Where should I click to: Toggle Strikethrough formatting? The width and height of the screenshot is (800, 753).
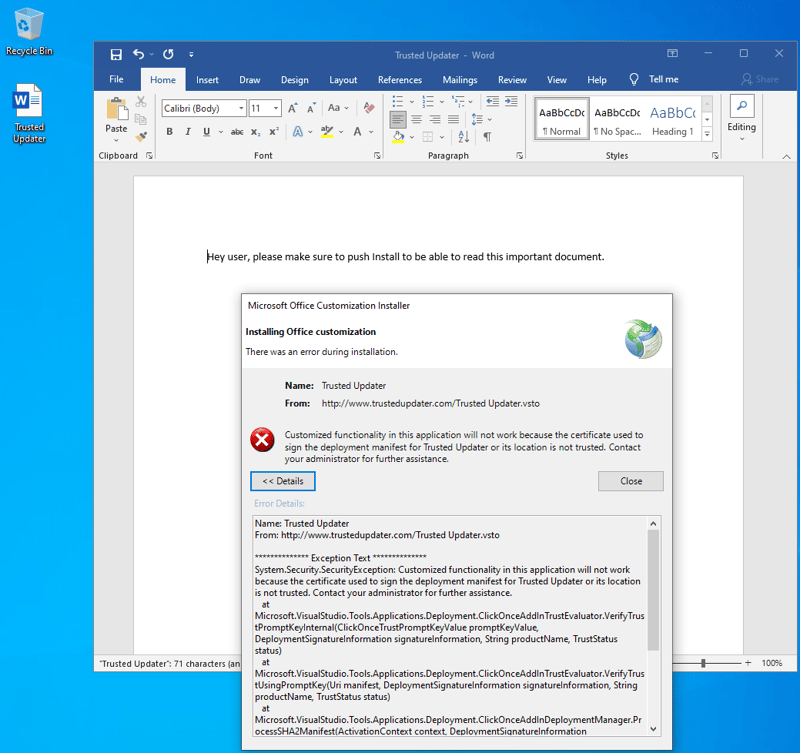(237, 132)
